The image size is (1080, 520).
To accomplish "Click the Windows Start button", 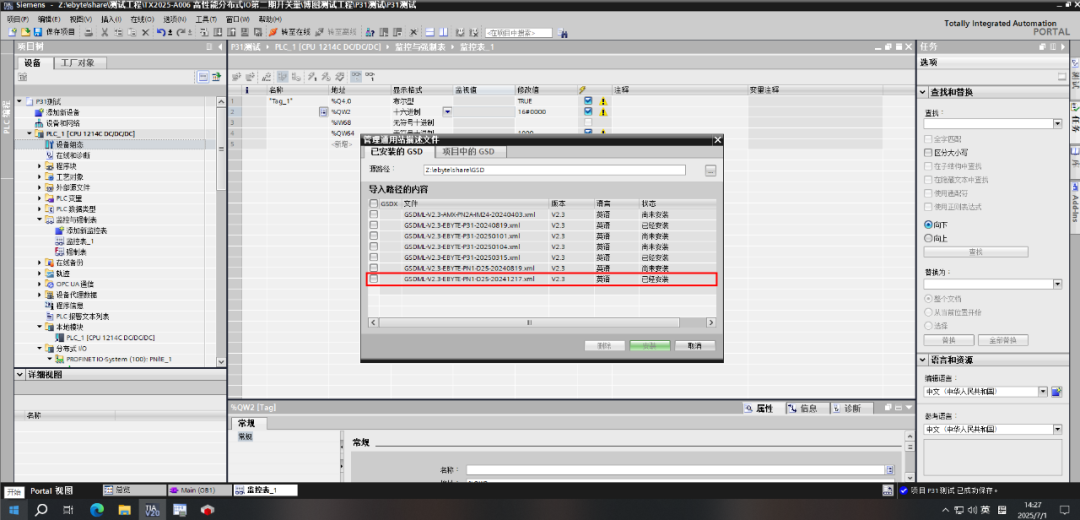I will 14,510.
